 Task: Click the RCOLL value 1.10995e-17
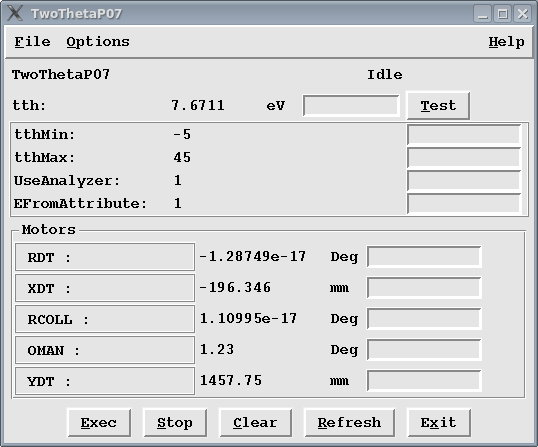[x=248, y=318]
